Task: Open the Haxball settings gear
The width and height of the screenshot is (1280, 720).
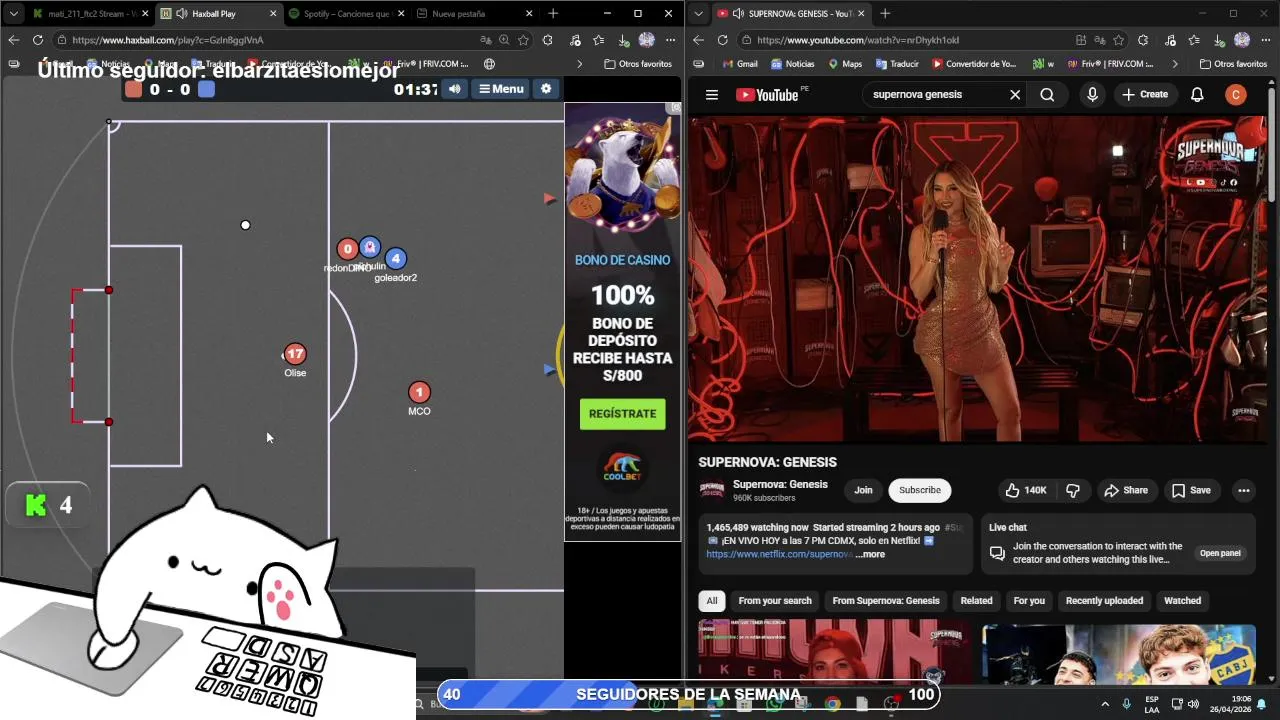Action: coord(546,89)
